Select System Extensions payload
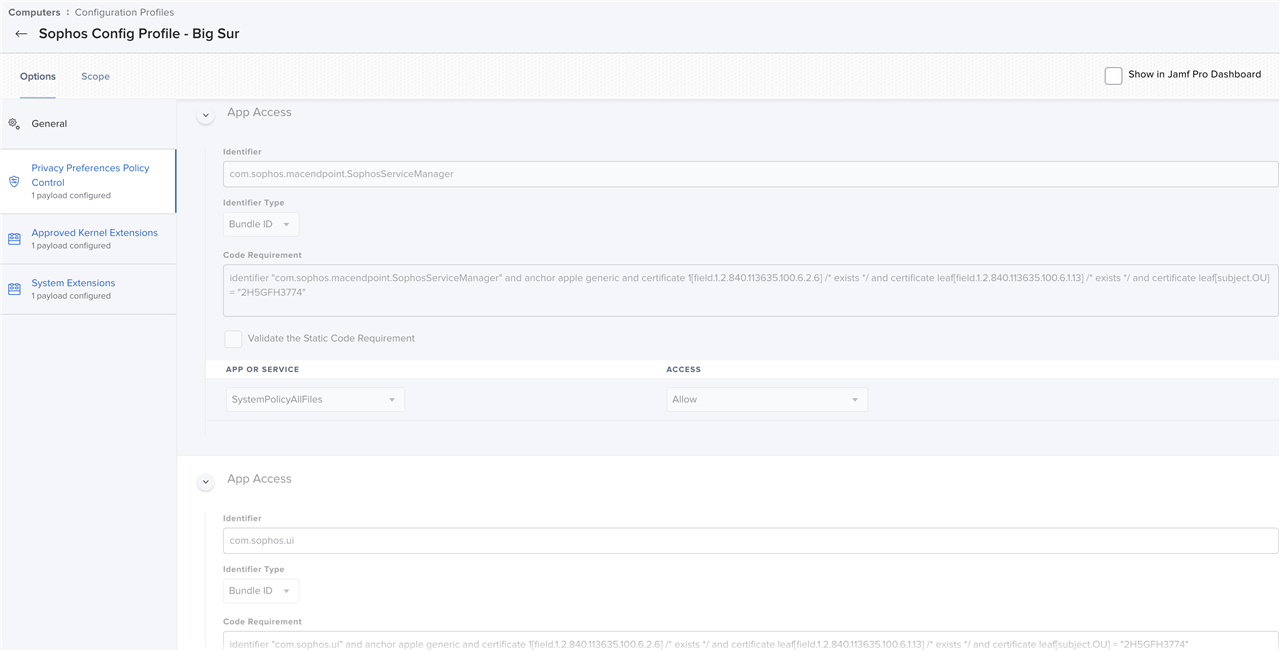This screenshot has height=651, width=1280. (88, 289)
